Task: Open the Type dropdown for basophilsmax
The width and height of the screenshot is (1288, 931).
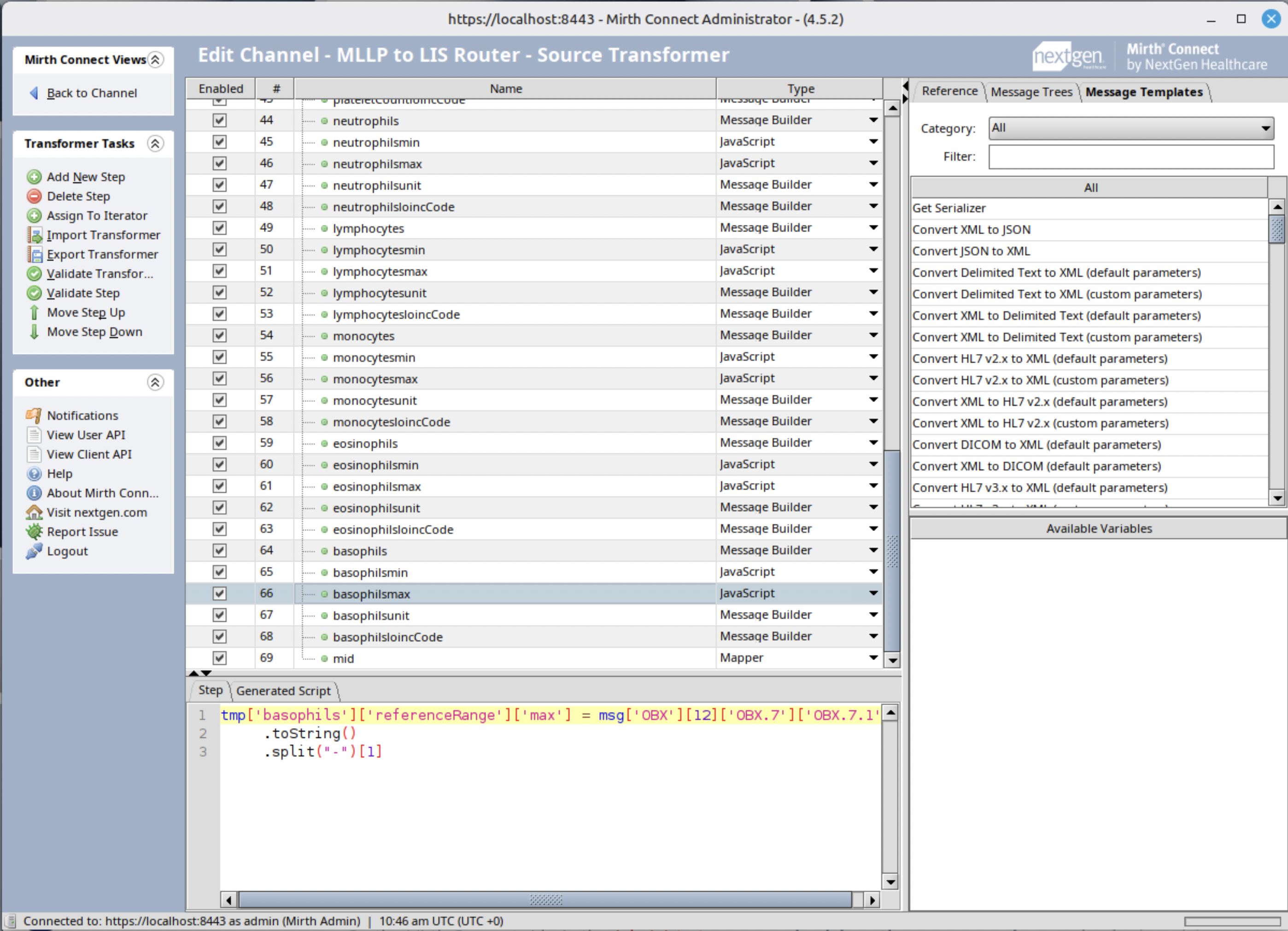Action: pyautogui.click(x=873, y=593)
